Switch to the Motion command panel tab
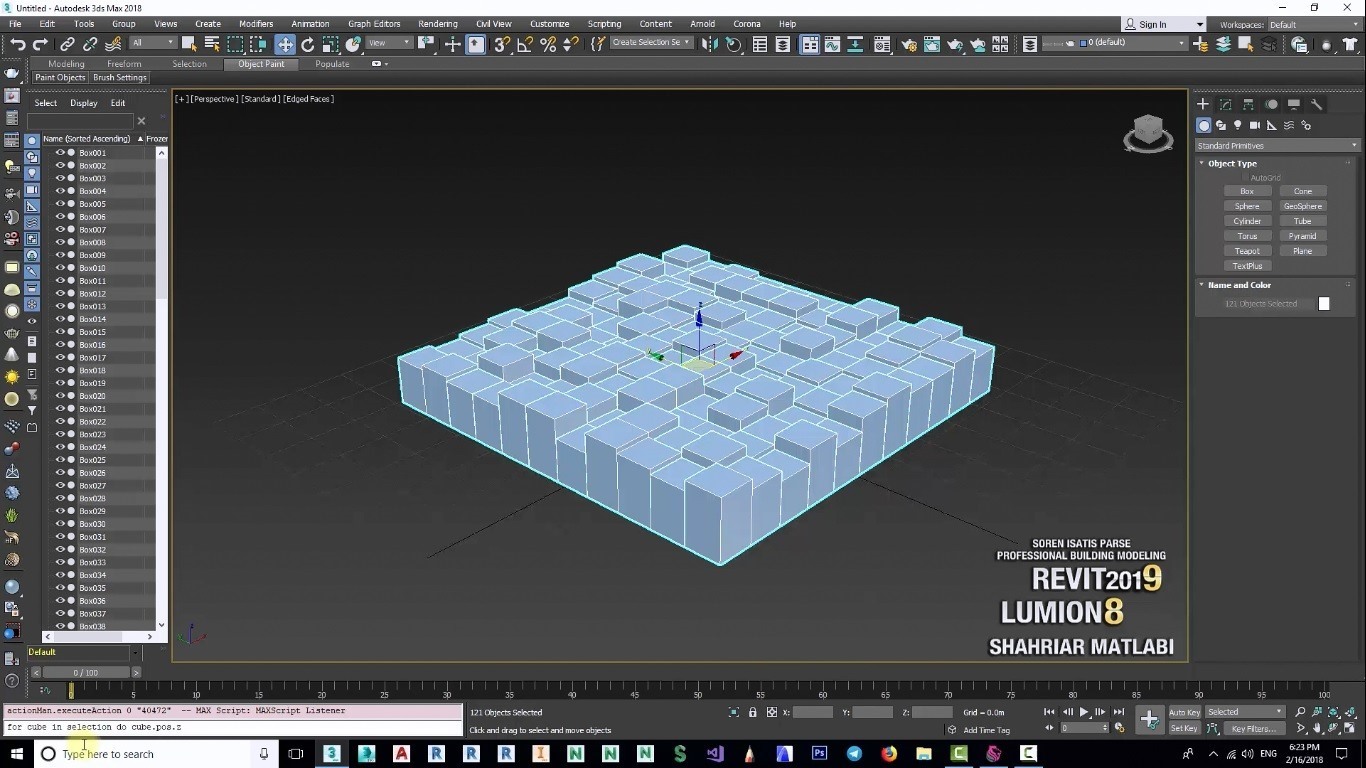This screenshot has width=1366, height=768. (x=1271, y=104)
